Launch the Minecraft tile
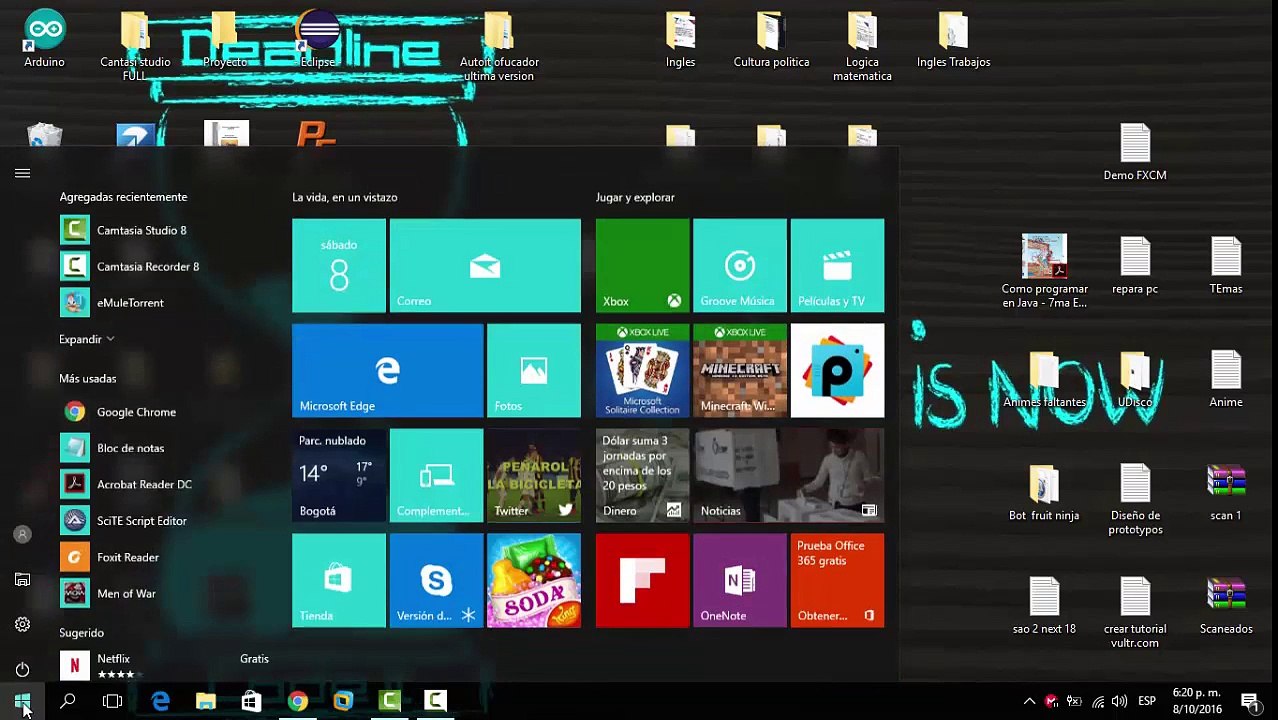The width and height of the screenshot is (1278, 720). click(740, 370)
